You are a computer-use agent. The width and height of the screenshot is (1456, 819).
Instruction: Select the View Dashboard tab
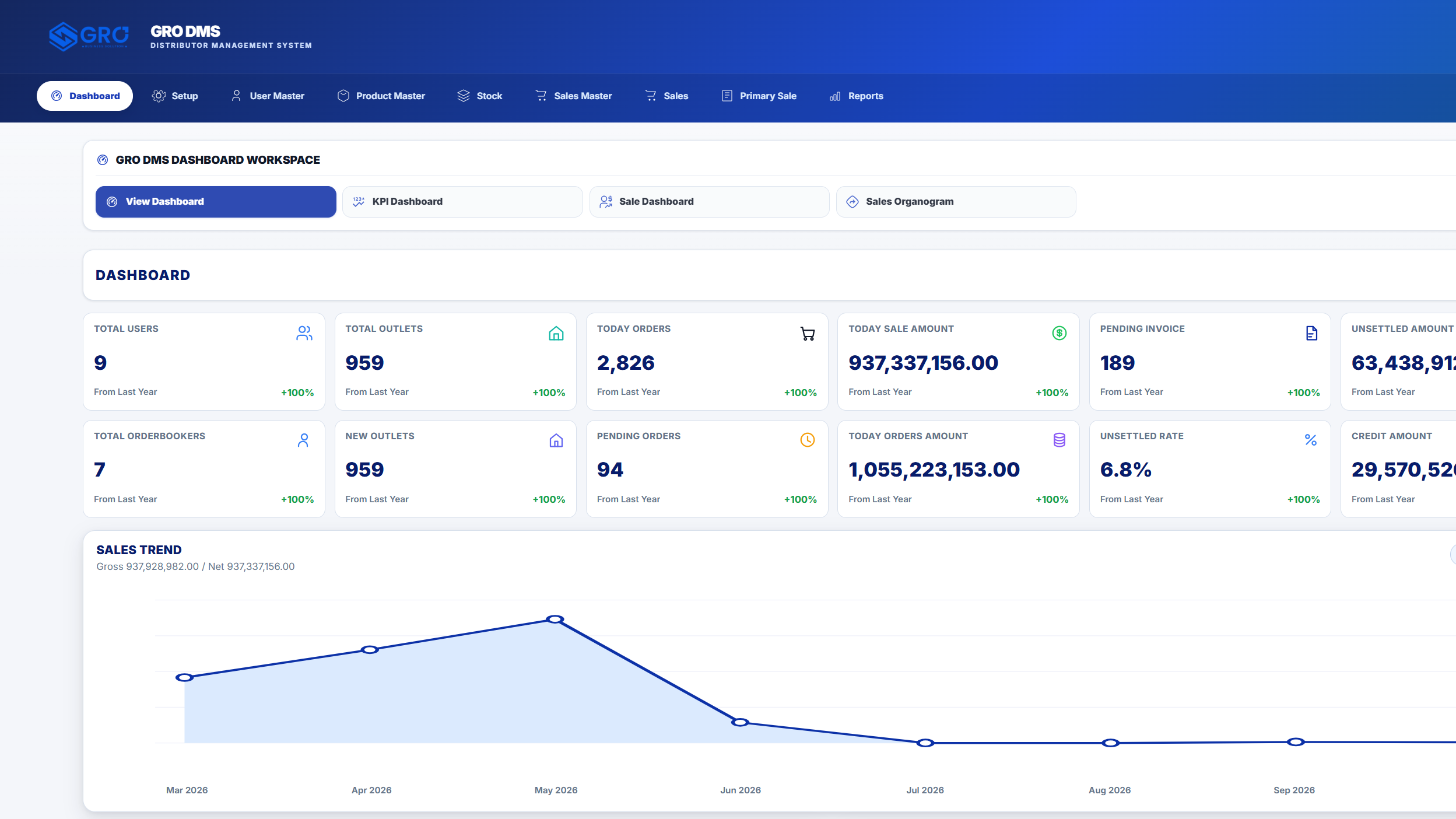coord(216,202)
